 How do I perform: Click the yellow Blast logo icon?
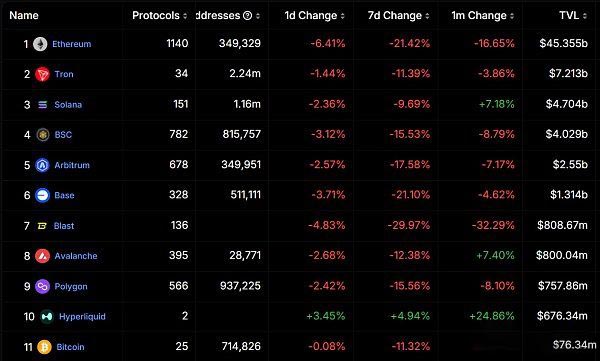click(42, 226)
